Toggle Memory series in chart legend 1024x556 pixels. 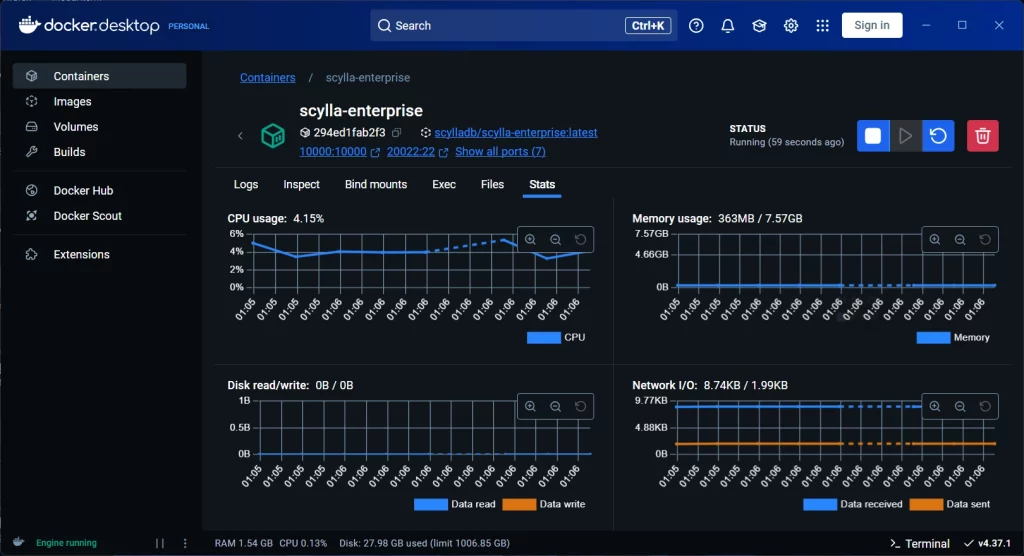point(953,337)
